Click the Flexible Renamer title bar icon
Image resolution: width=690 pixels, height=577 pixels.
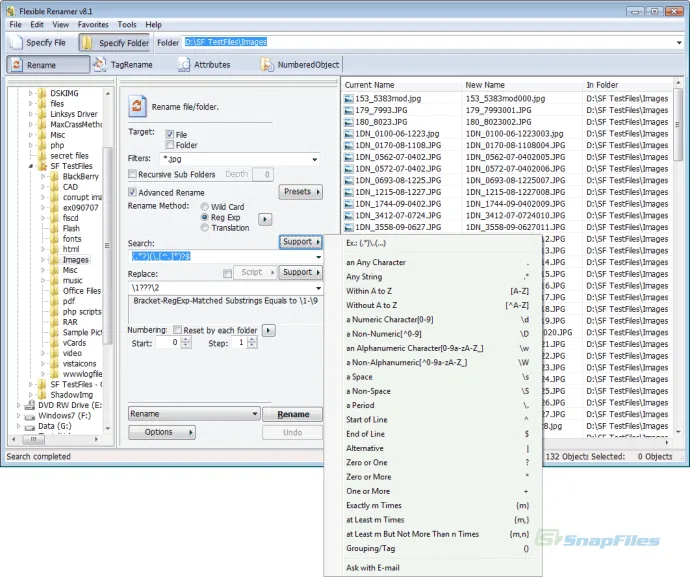pyautogui.click(x=11, y=11)
